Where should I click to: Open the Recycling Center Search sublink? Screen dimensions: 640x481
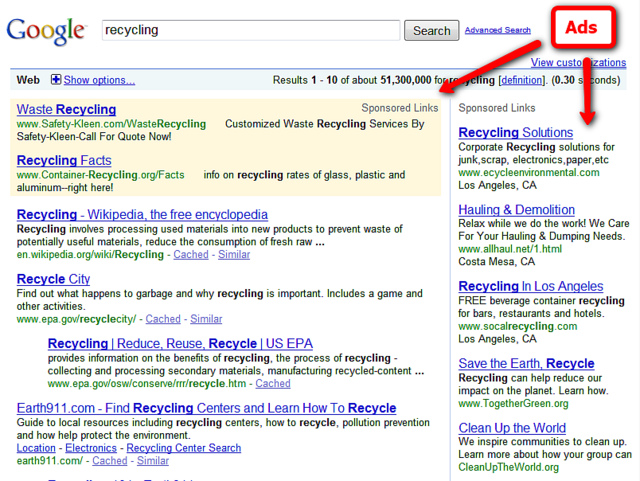click(x=184, y=448)
